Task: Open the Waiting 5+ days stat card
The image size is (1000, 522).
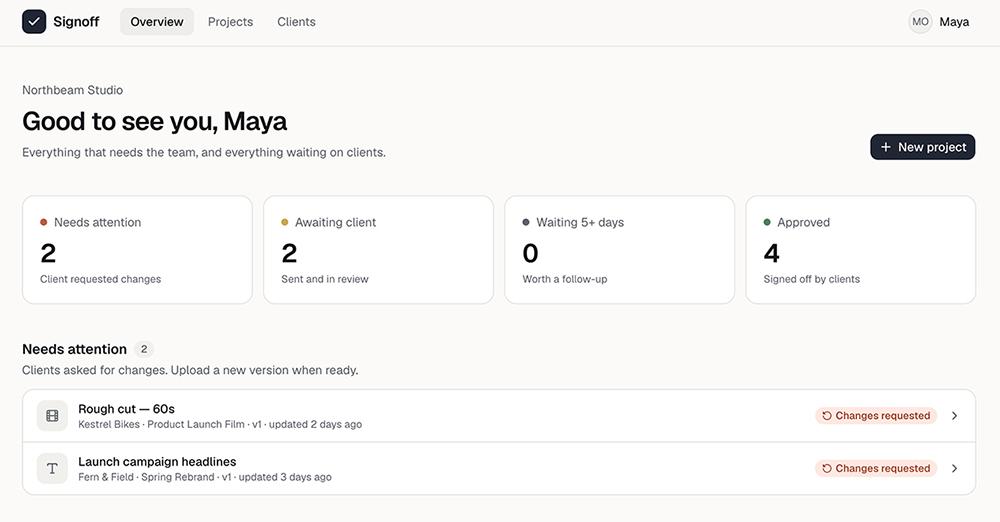Action: click(x=619, y=250)
